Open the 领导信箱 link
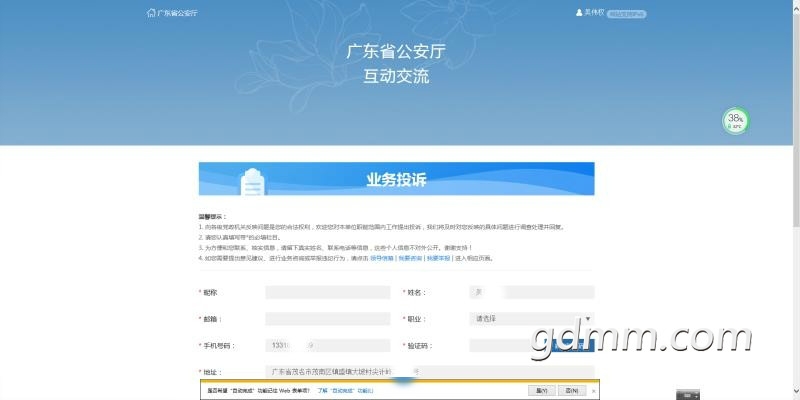Image resolution: width=800 pixels, height=400 pixels. 382,258
